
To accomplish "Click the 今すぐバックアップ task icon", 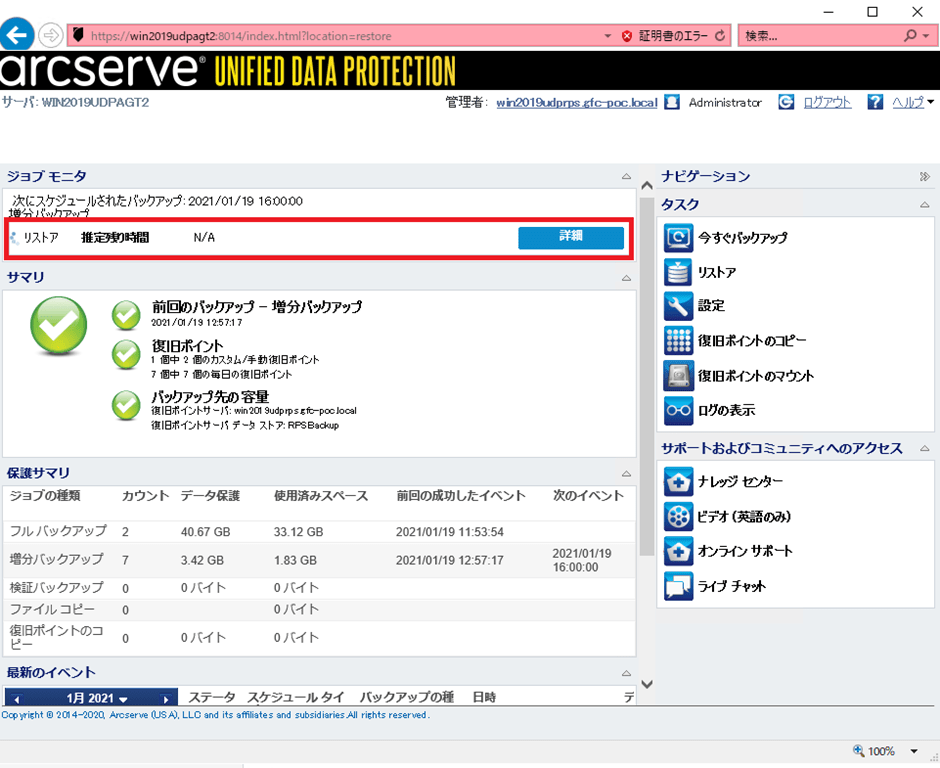I will [678, 237].
